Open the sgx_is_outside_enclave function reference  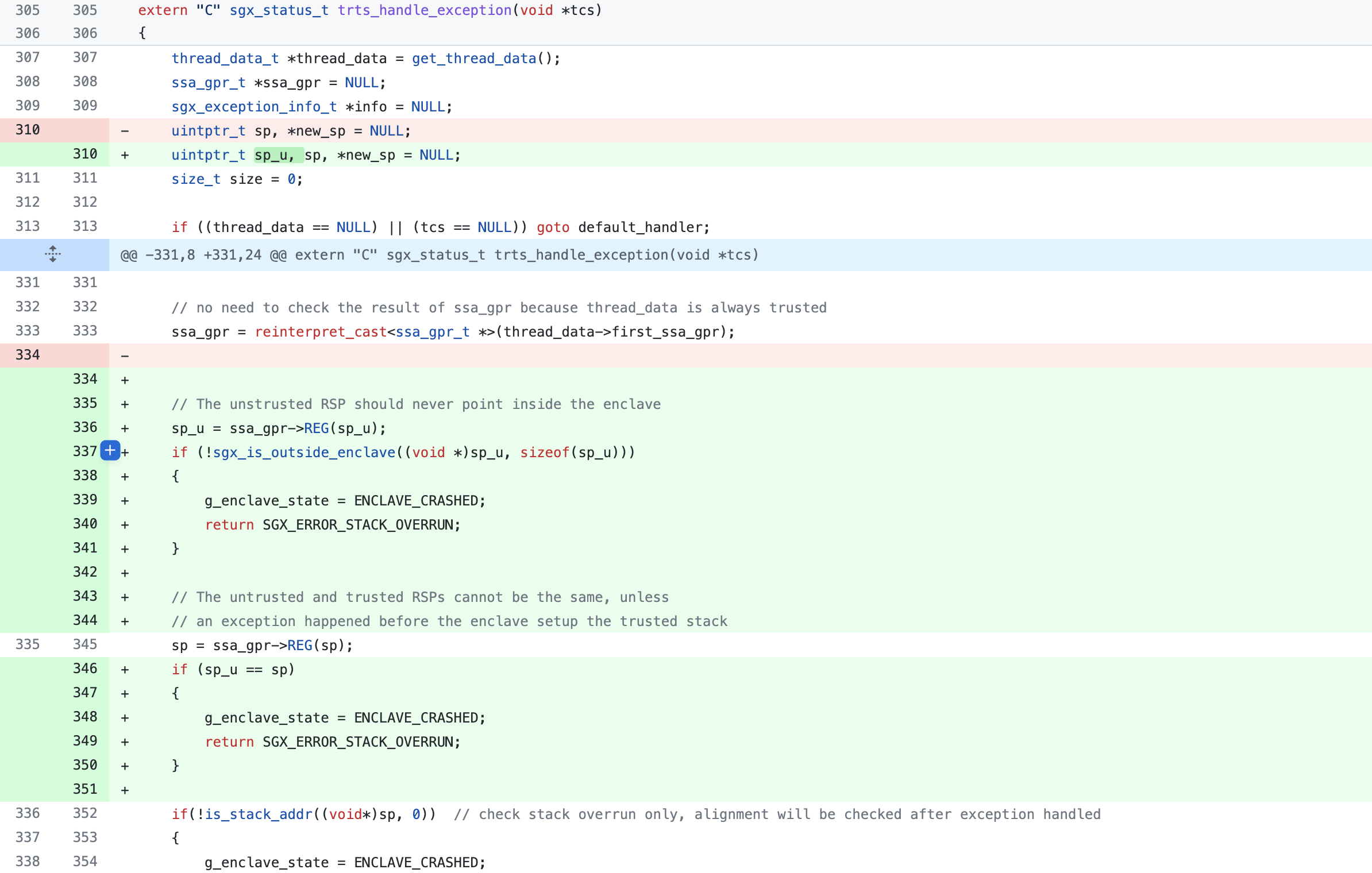[303, 452]
